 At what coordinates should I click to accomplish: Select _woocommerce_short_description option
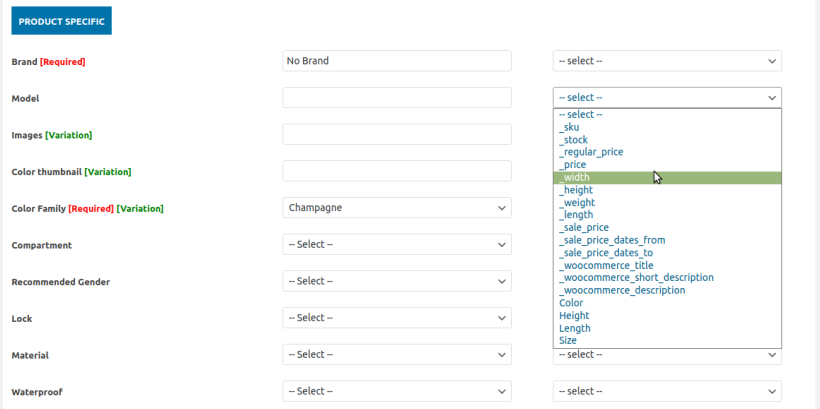click(x=636, y=277)
